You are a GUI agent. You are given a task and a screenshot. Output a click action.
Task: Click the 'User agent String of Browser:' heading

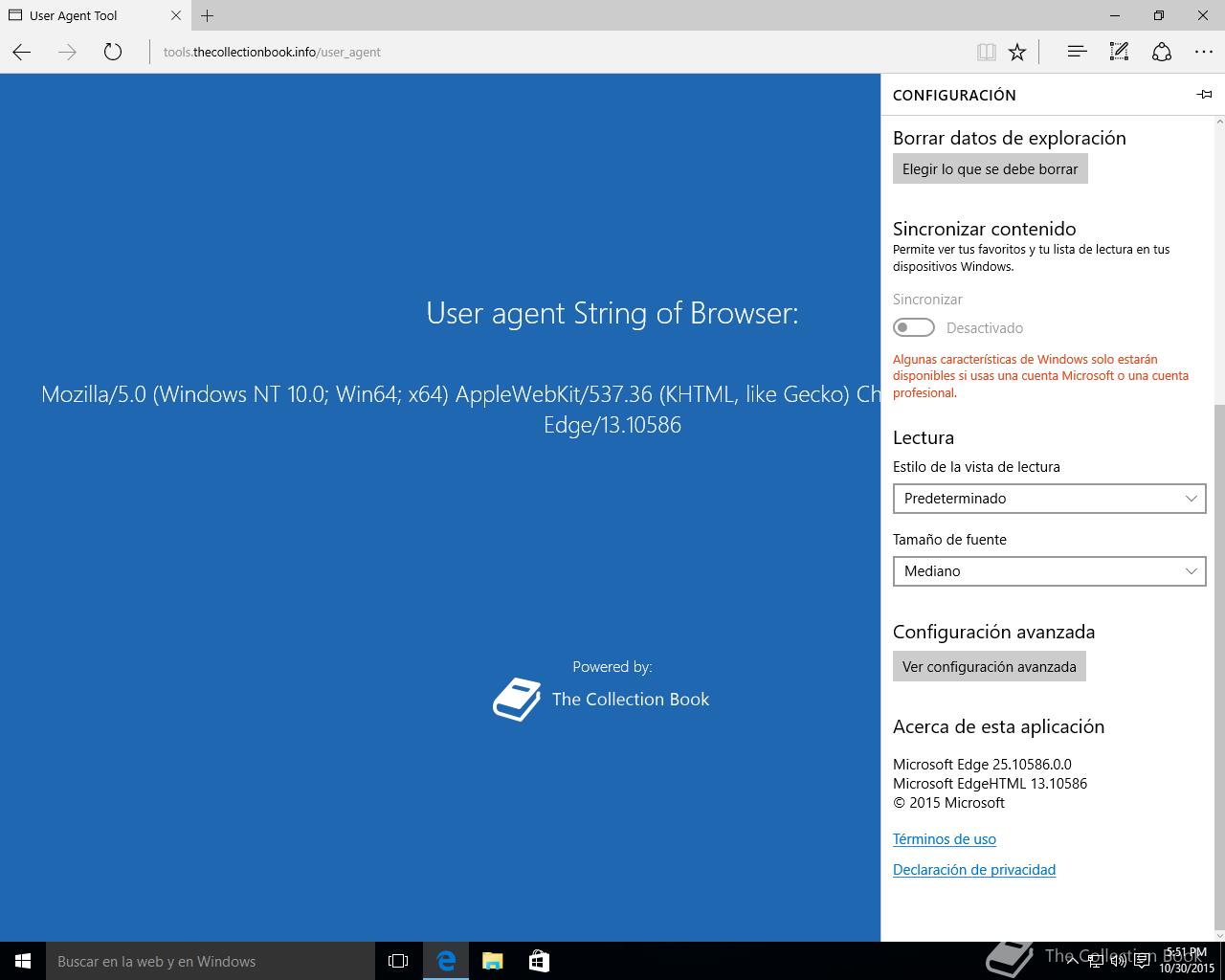pyautogui.click(x=612, y=313)
